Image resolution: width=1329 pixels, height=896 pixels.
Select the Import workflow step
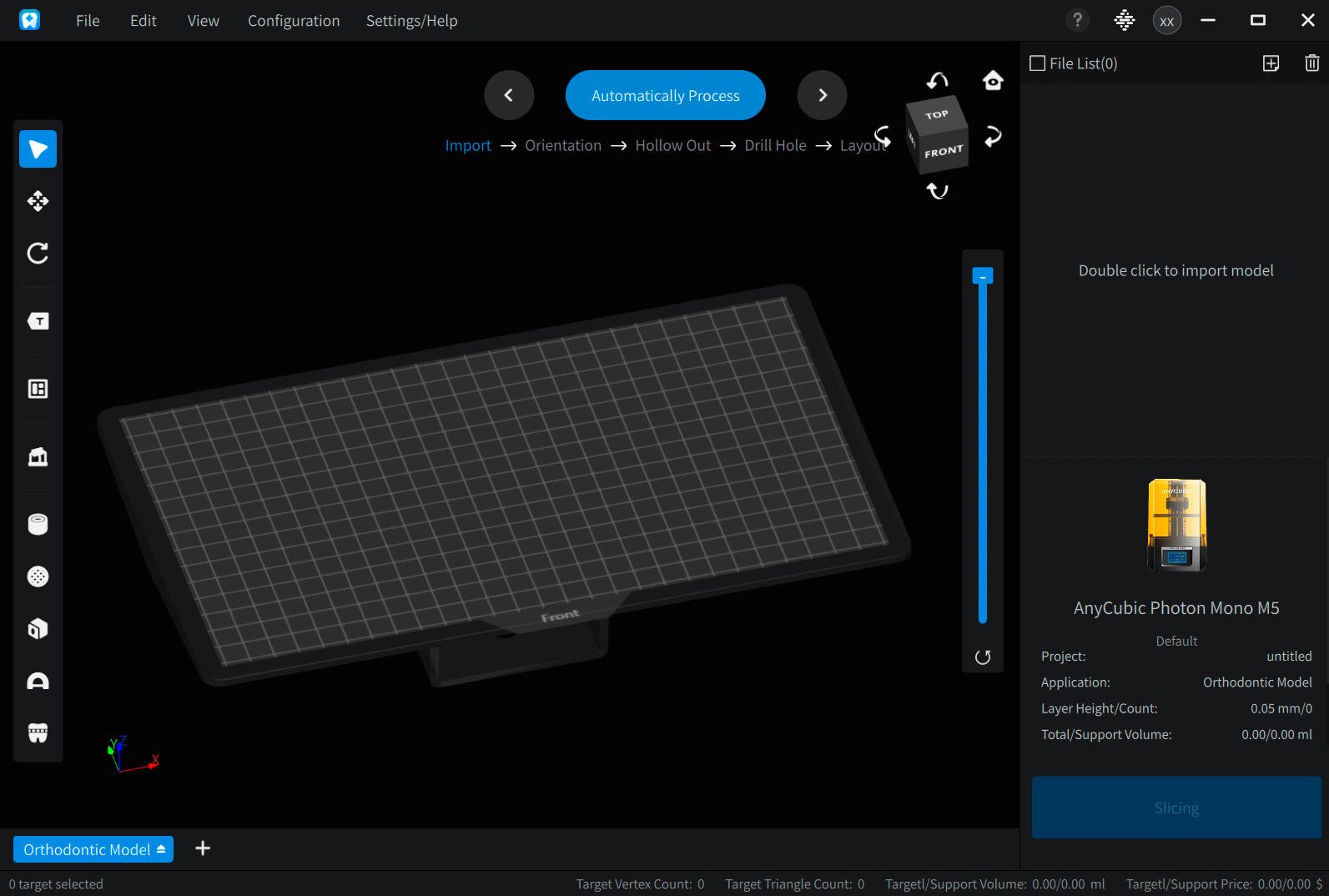pyautogui.click(x=468, y=145)
